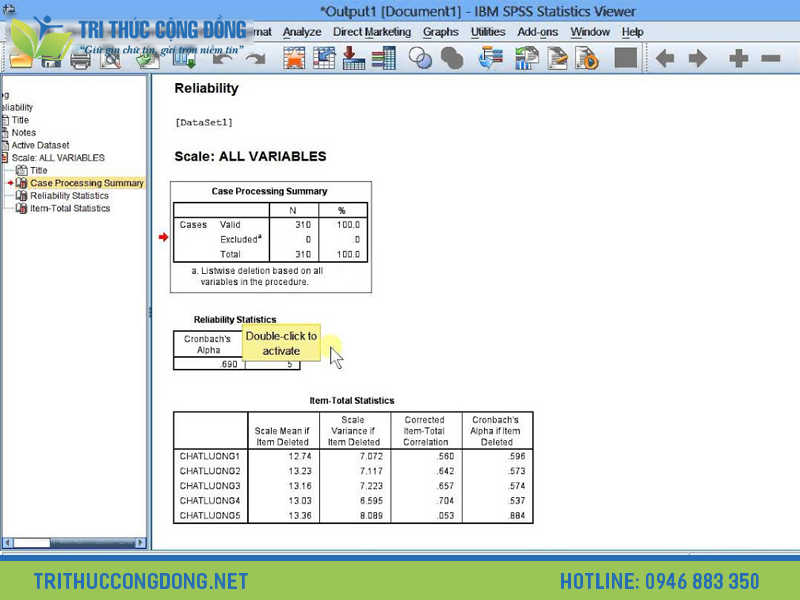Open the Help menu
Image resolution: width=800 pixels, height=600 pixels.
633,32
